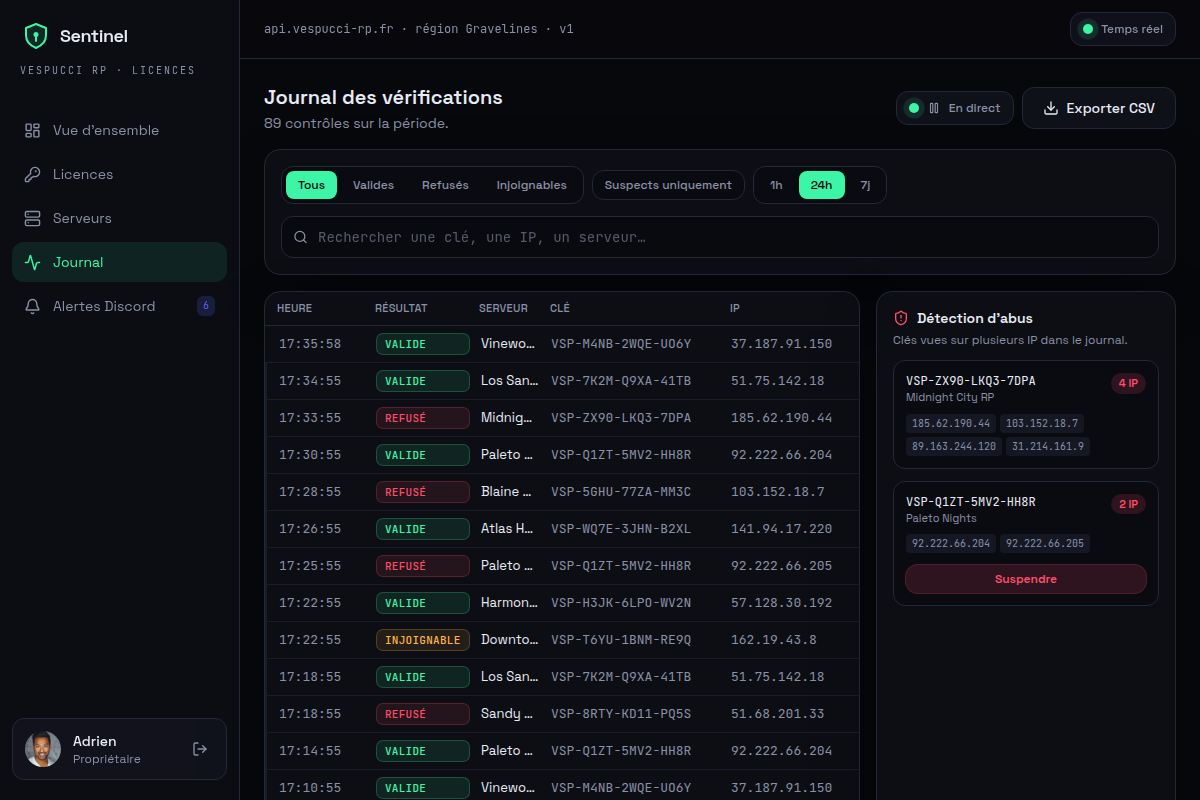Click the logout icon beside Adrien
The image size is (1200, 800).
point(200,749)
